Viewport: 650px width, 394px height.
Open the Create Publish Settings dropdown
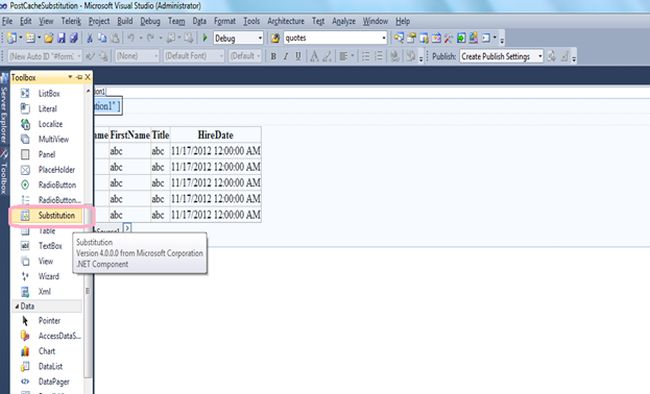540,56
